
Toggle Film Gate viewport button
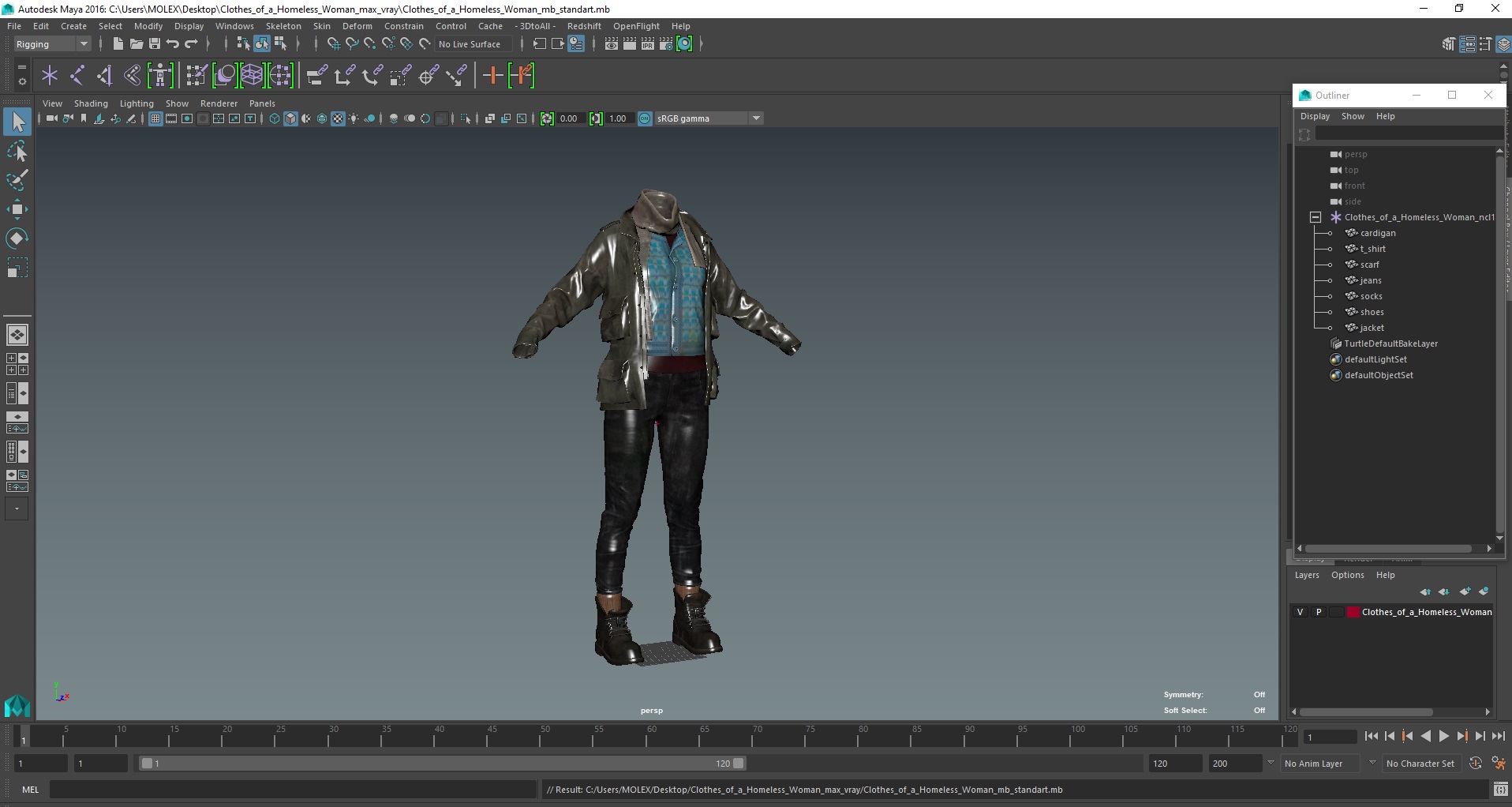pyautogui.click(x=171, y=118)
